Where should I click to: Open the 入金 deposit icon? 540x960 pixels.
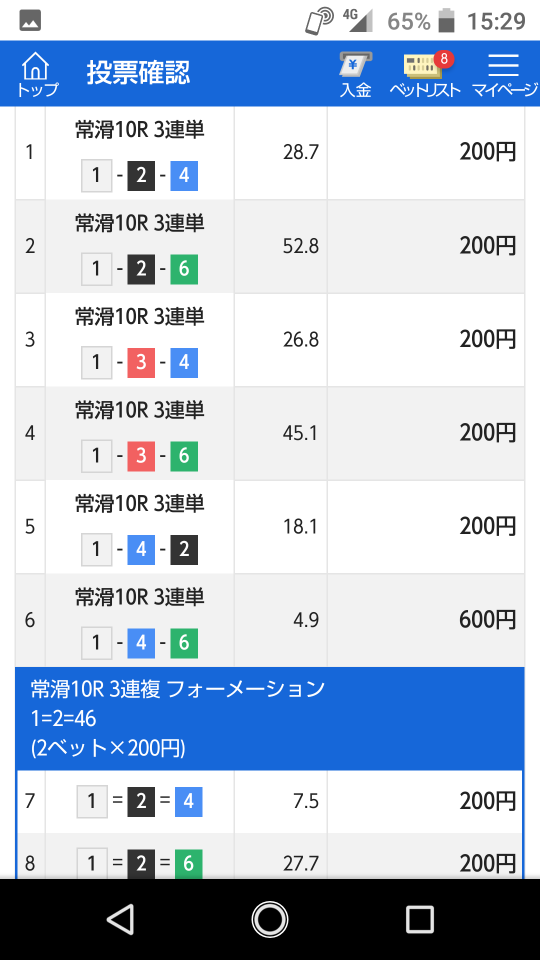point(356,73)
